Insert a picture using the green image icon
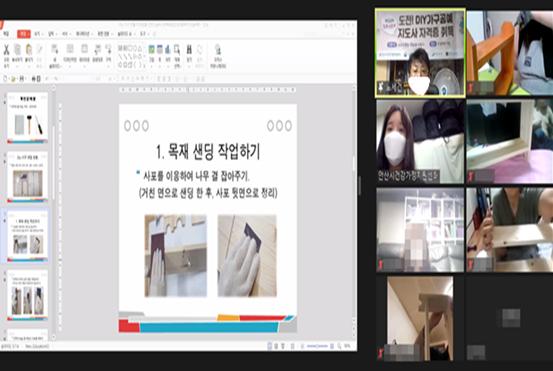The height and width of the screenshot is (371, 553). [152, 49]
